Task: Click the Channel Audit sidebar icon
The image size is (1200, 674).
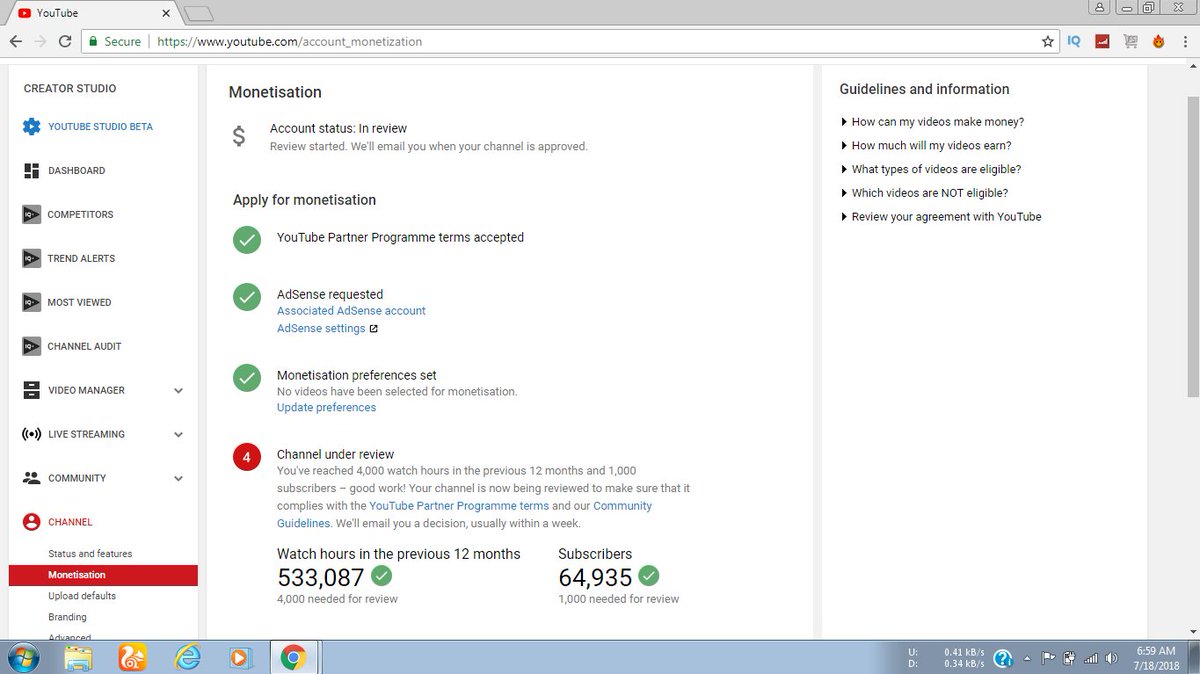Action: (31, 346)
